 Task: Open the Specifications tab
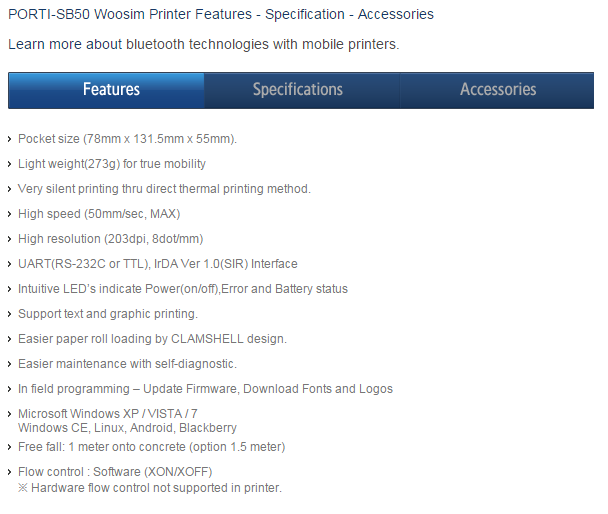[x=302, y=90]
